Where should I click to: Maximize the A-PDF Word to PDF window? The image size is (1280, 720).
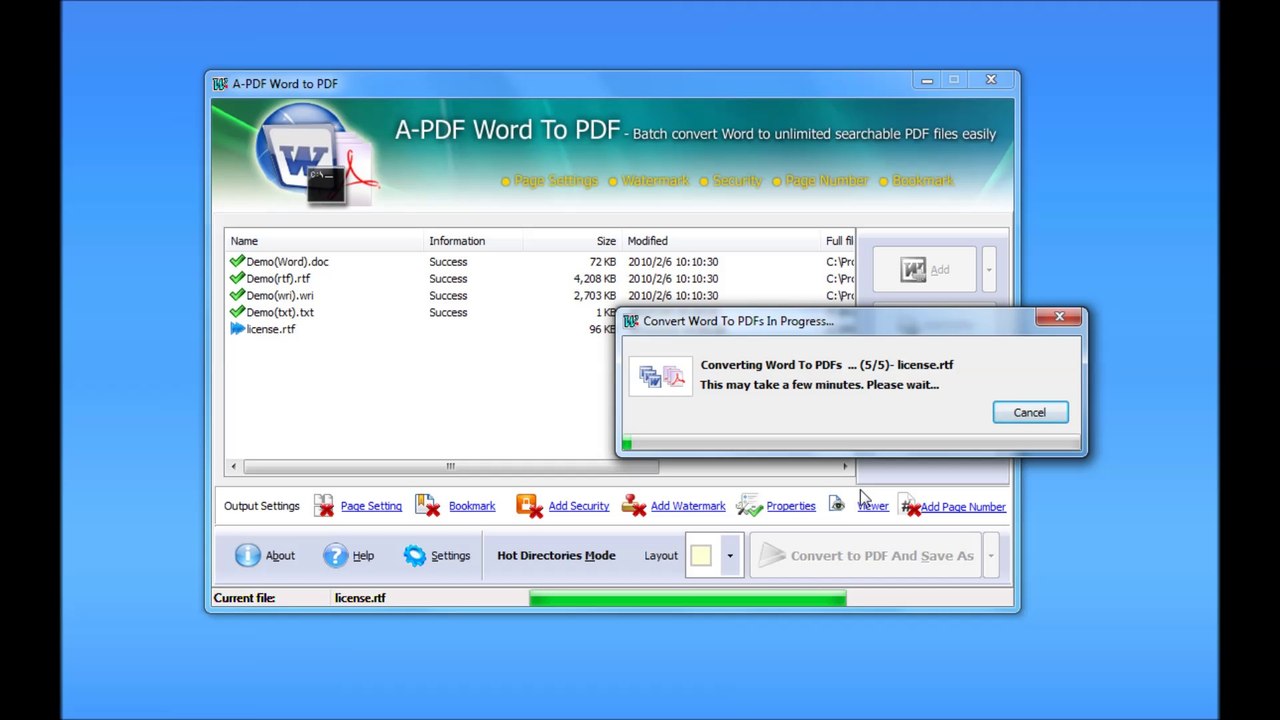click(954, 80)
